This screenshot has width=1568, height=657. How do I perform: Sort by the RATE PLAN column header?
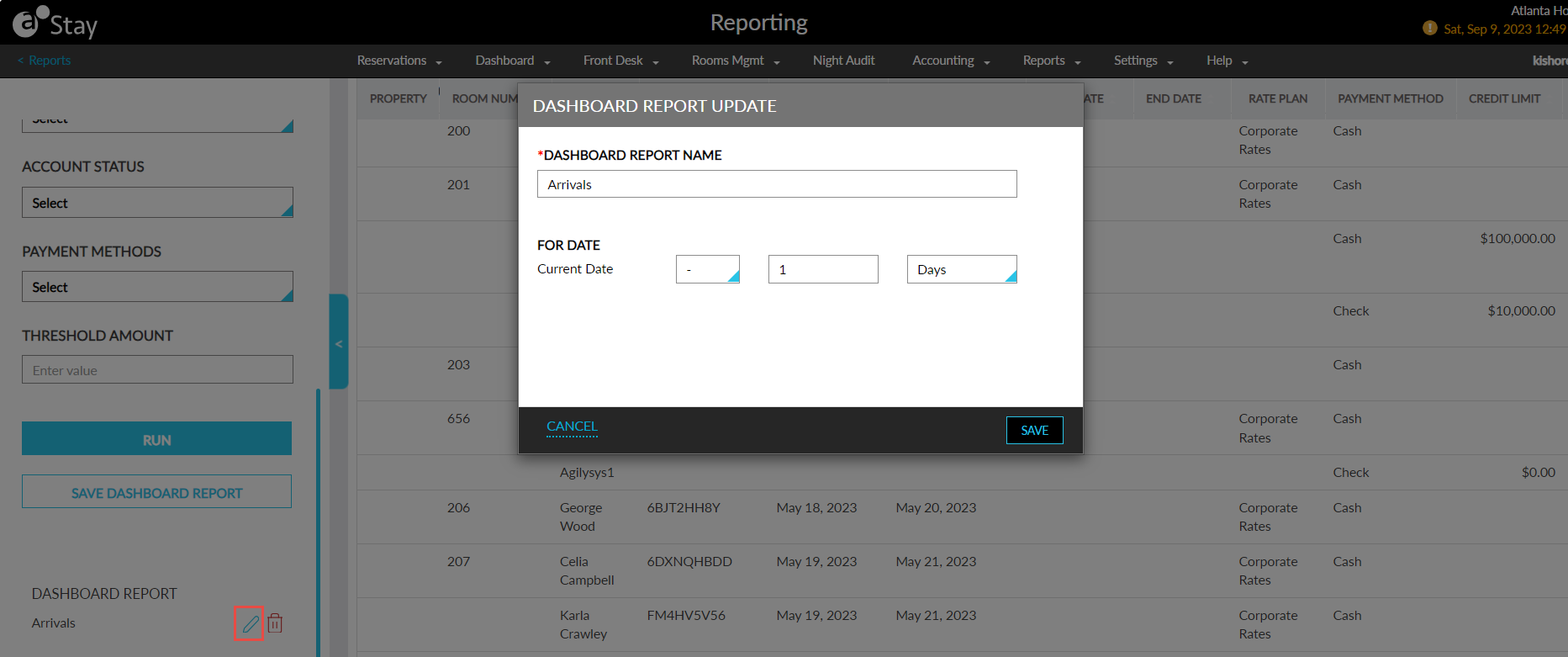(x=1278, y=98)
